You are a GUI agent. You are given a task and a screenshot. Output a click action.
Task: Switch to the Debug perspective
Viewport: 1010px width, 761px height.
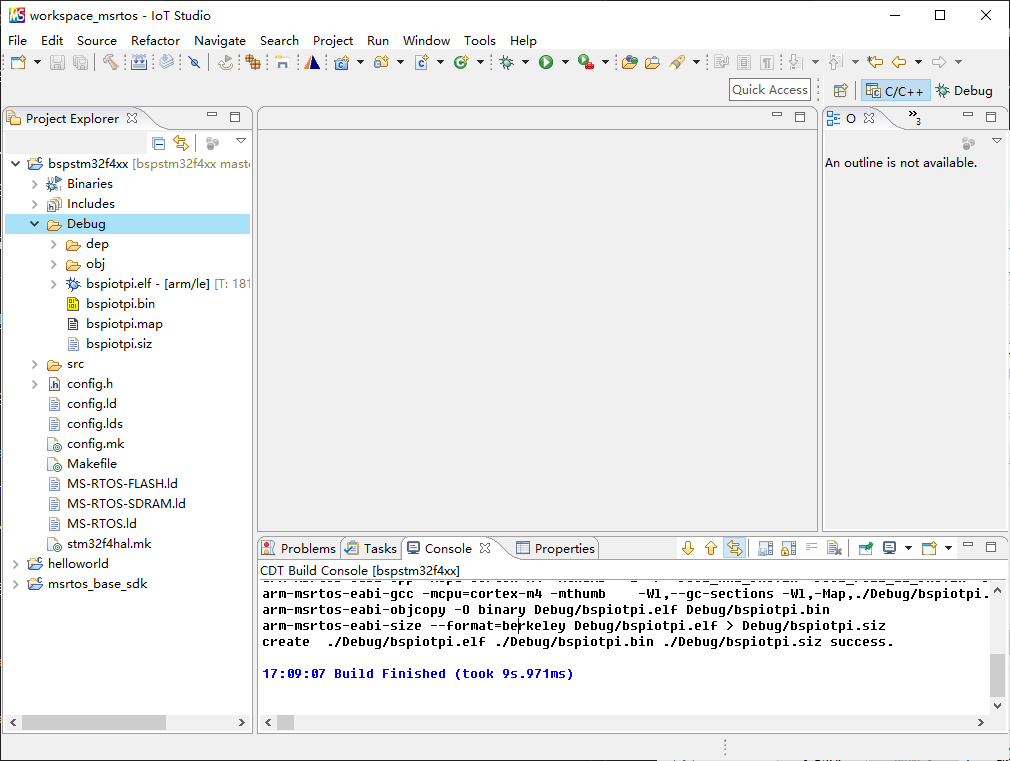[x=963, y=90]
